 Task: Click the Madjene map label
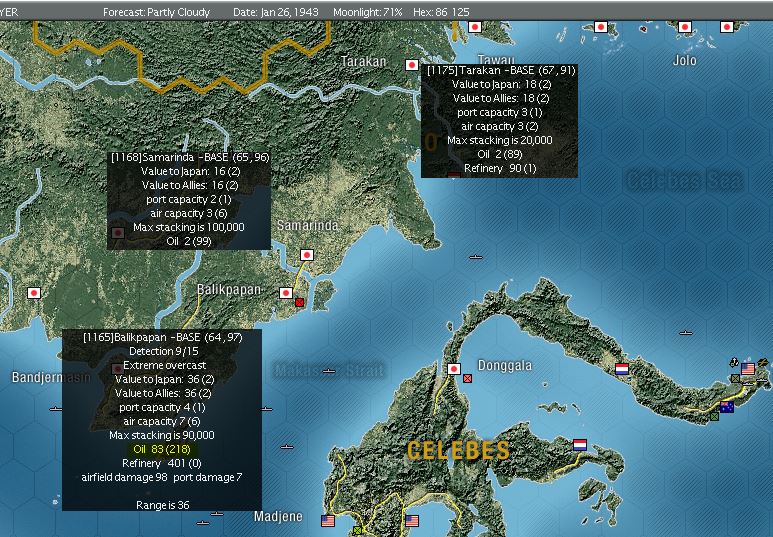coord(278,517)
